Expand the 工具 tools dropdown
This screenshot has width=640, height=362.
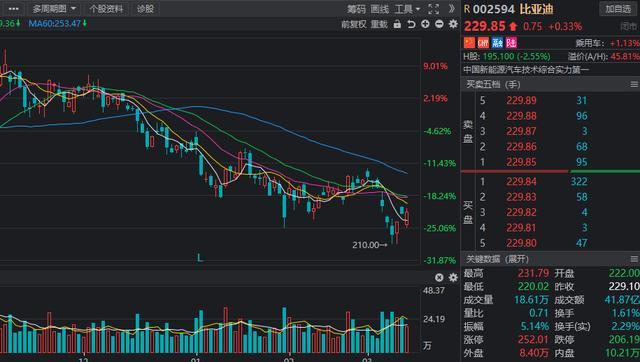coord(407,9)
